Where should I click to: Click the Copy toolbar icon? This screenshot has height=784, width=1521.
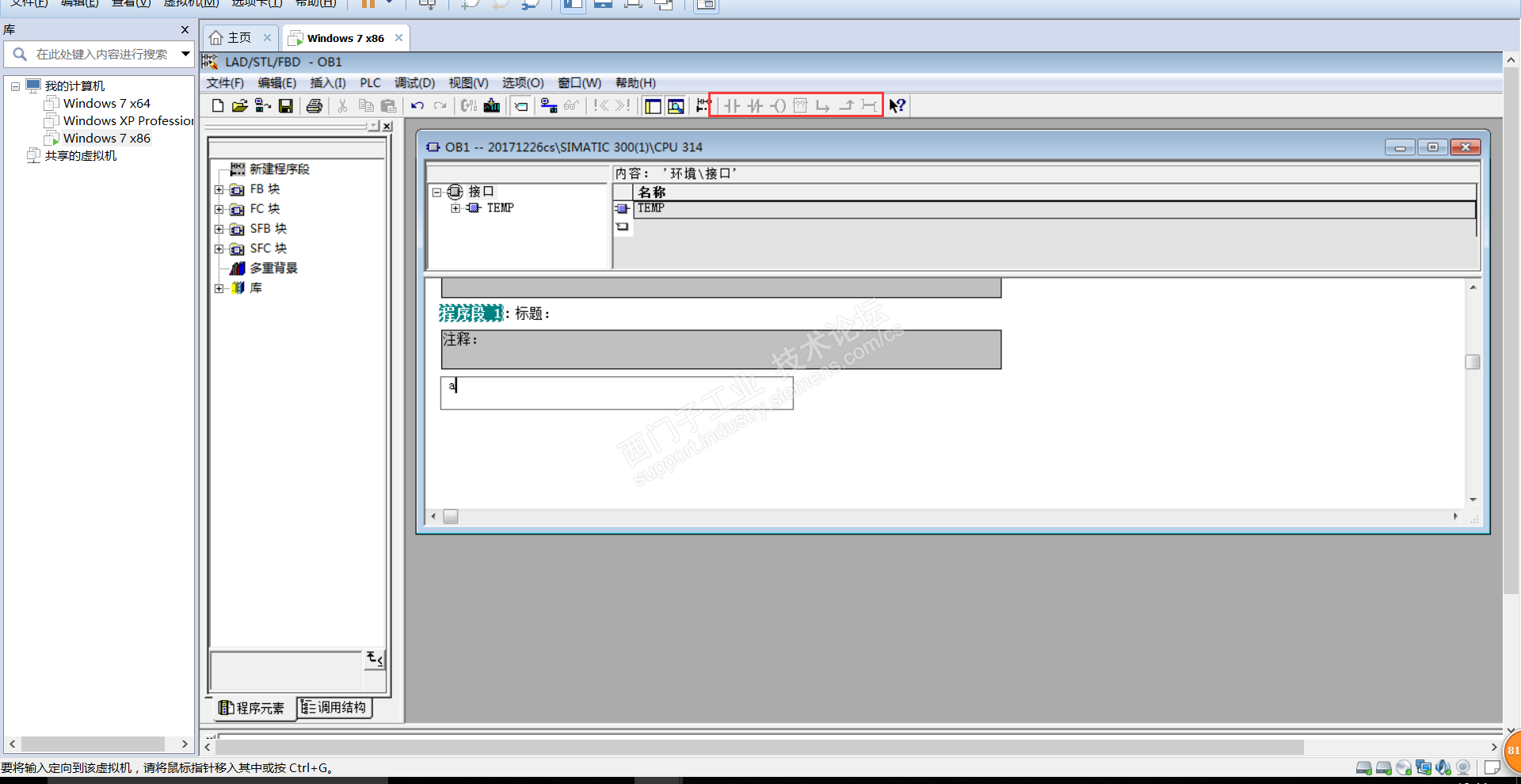pyautogui.click(x=365, y=105)
